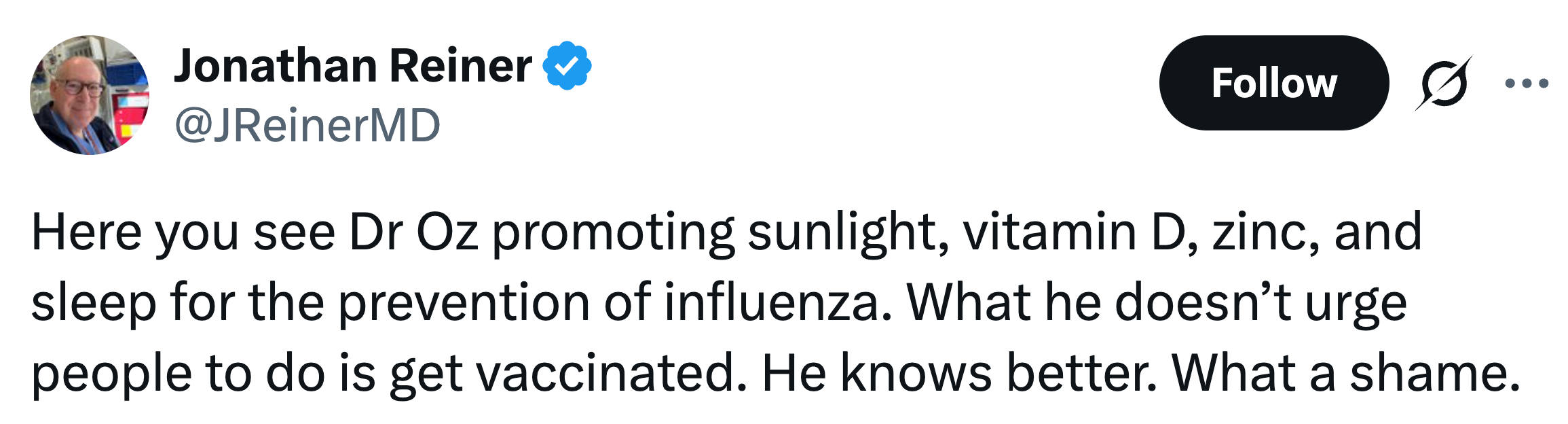Open Jonathan Reiner's profile via display name
Viewport: 1568px width, 424px height.
(353, 65)
